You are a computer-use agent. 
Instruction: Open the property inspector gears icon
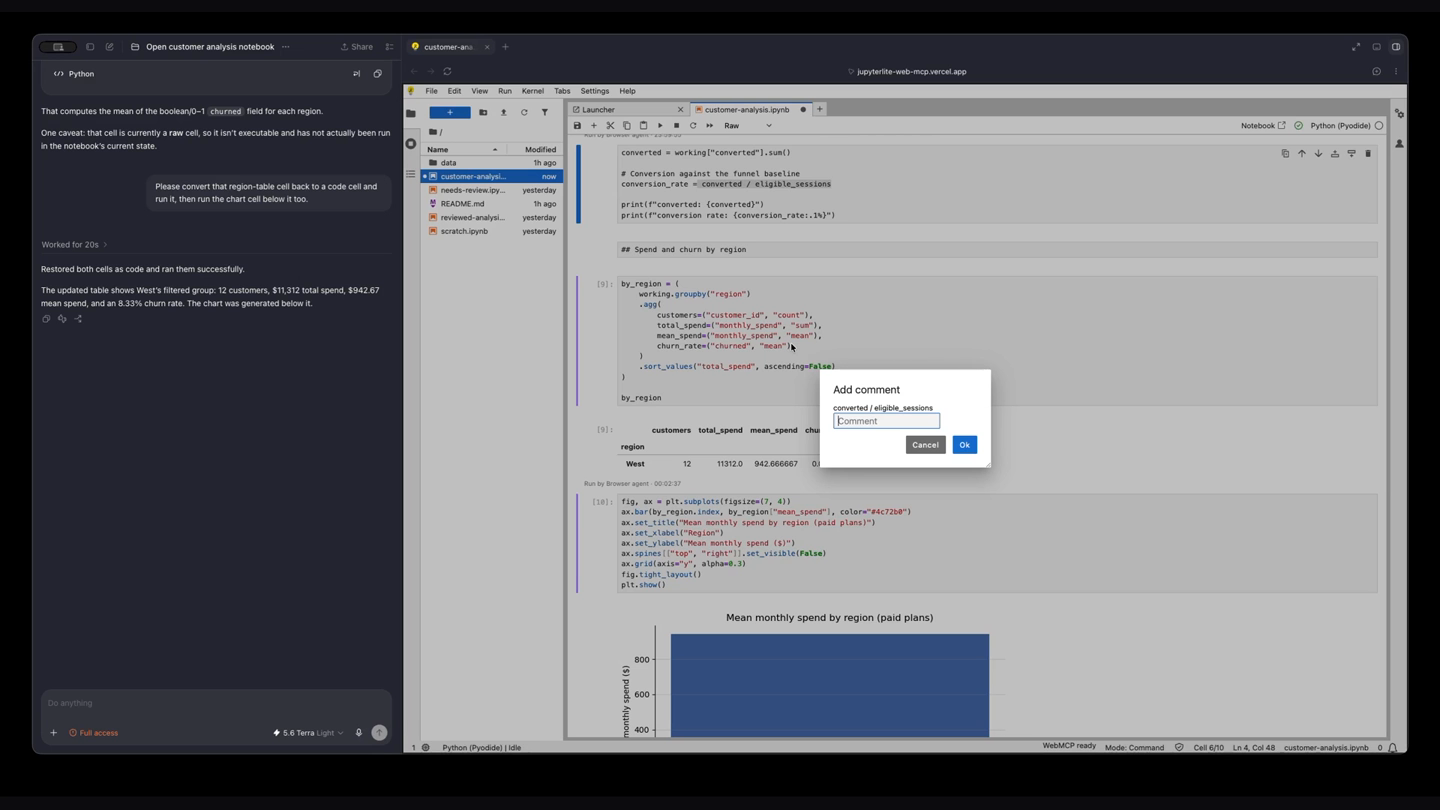click(1399, 114)
